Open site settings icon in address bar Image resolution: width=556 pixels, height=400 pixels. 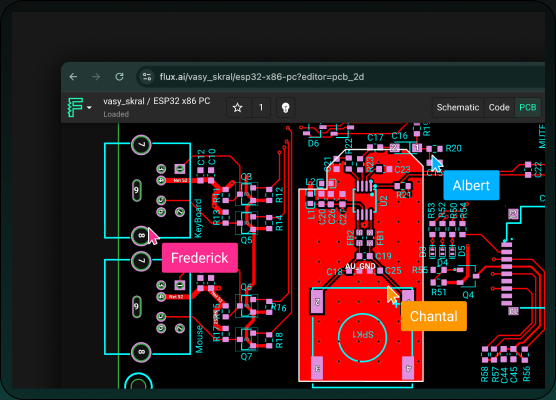(x=147, y=77)
